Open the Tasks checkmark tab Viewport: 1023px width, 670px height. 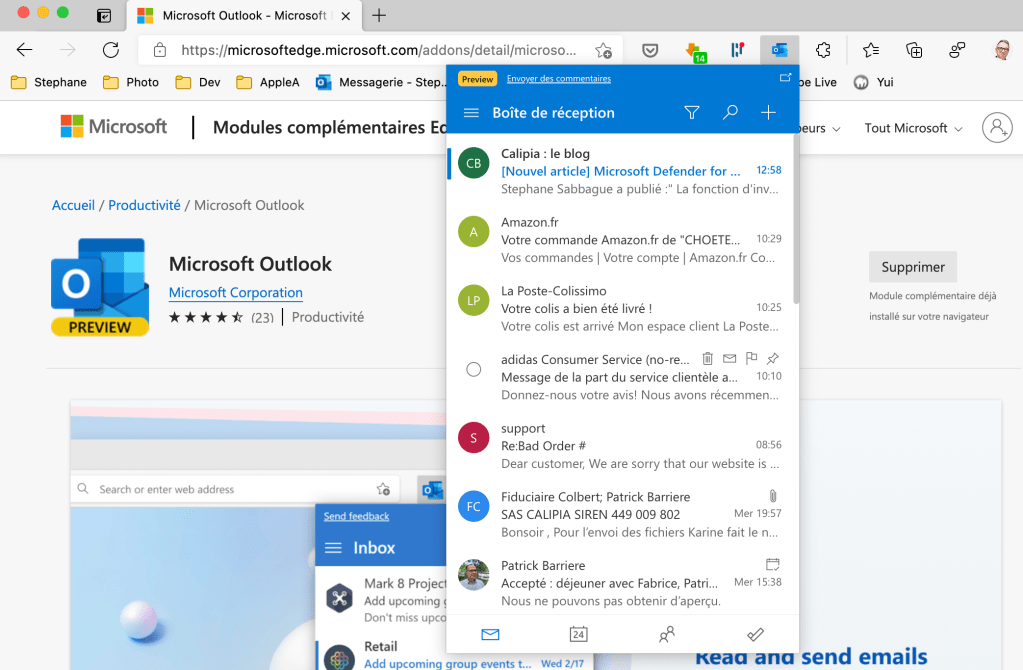756,634
